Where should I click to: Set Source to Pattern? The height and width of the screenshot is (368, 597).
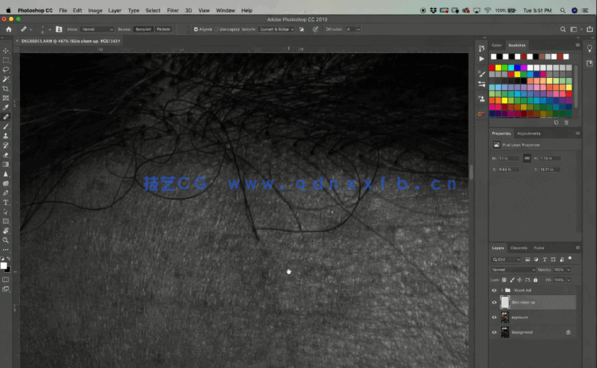pos(163,29)
